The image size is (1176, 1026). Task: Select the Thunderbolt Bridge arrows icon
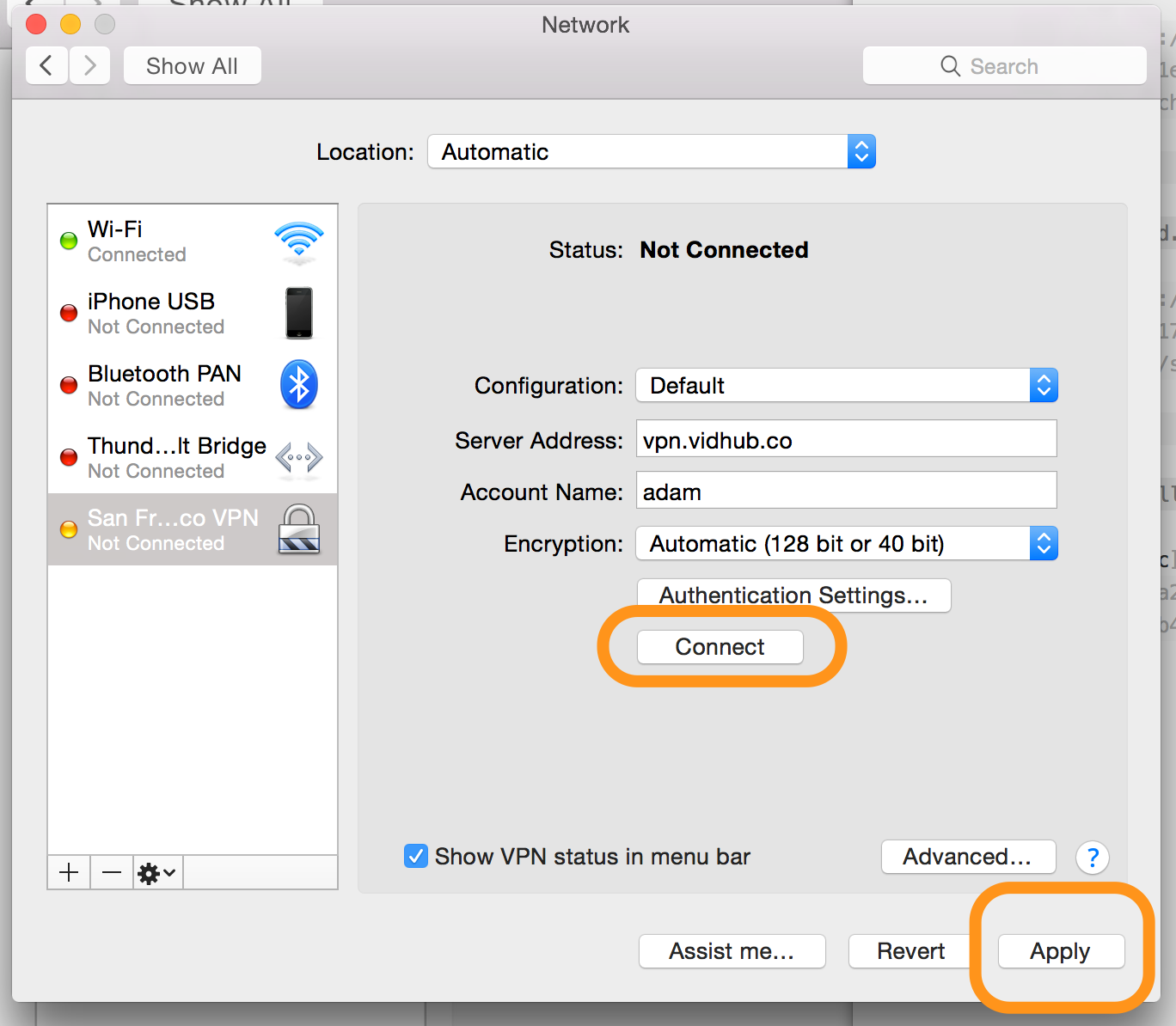tap(298, 457)
